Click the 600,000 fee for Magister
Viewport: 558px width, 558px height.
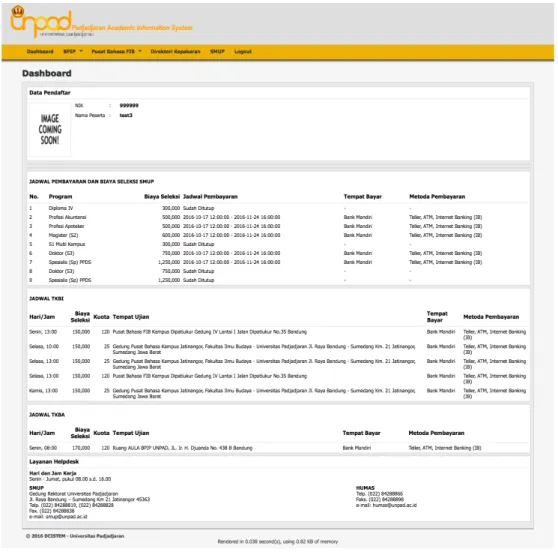[x=171, y=235]
